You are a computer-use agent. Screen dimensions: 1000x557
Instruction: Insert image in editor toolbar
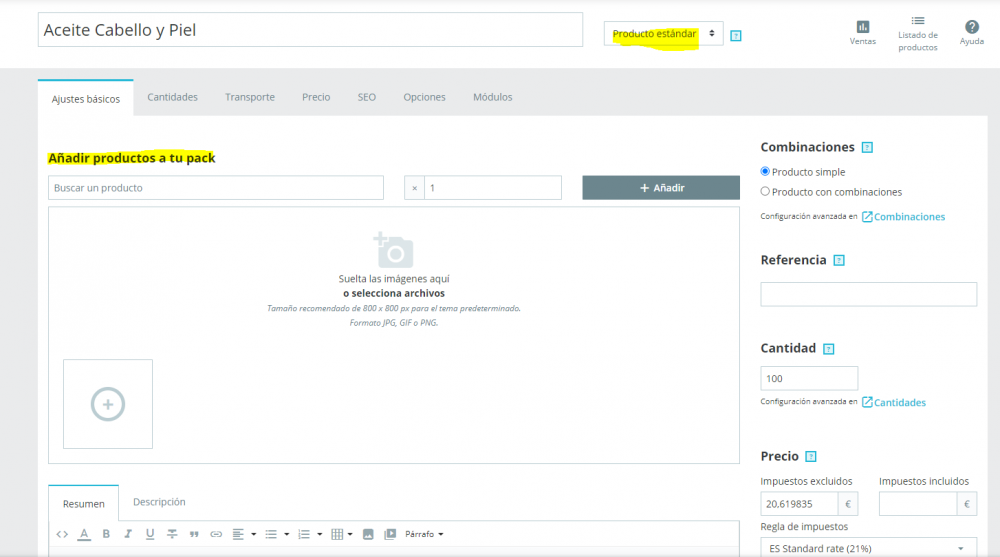point(368,534)
